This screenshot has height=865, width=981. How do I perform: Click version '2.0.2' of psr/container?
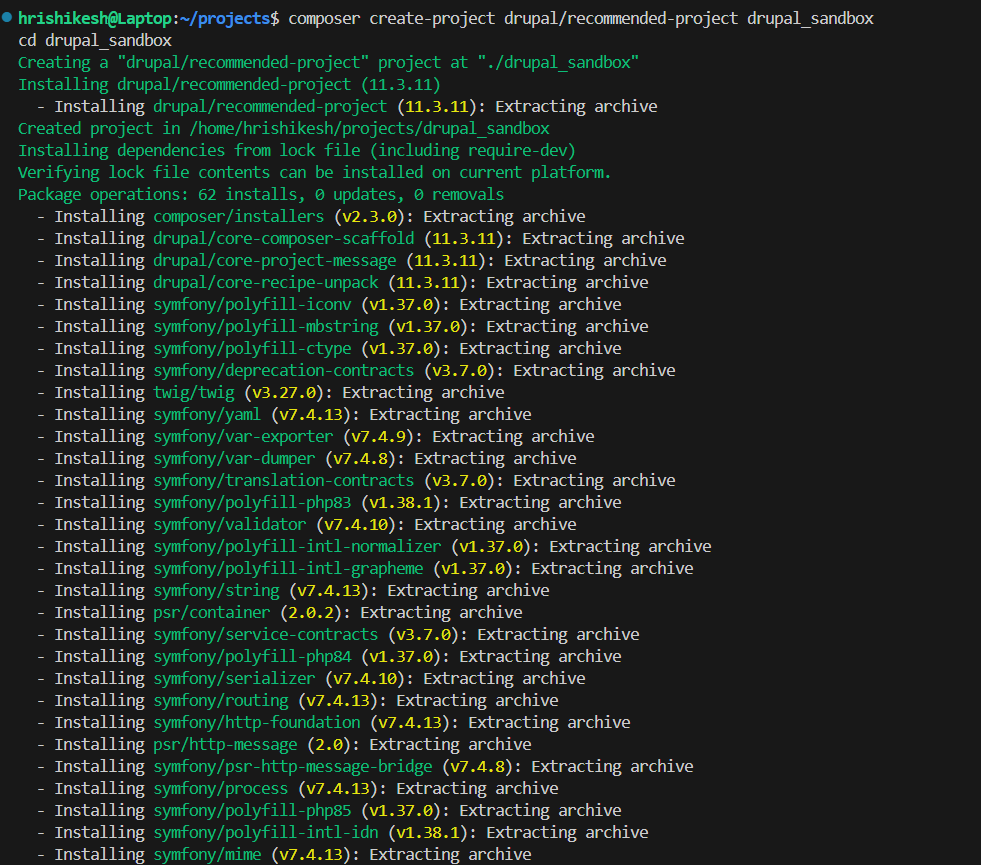[311, 612]
